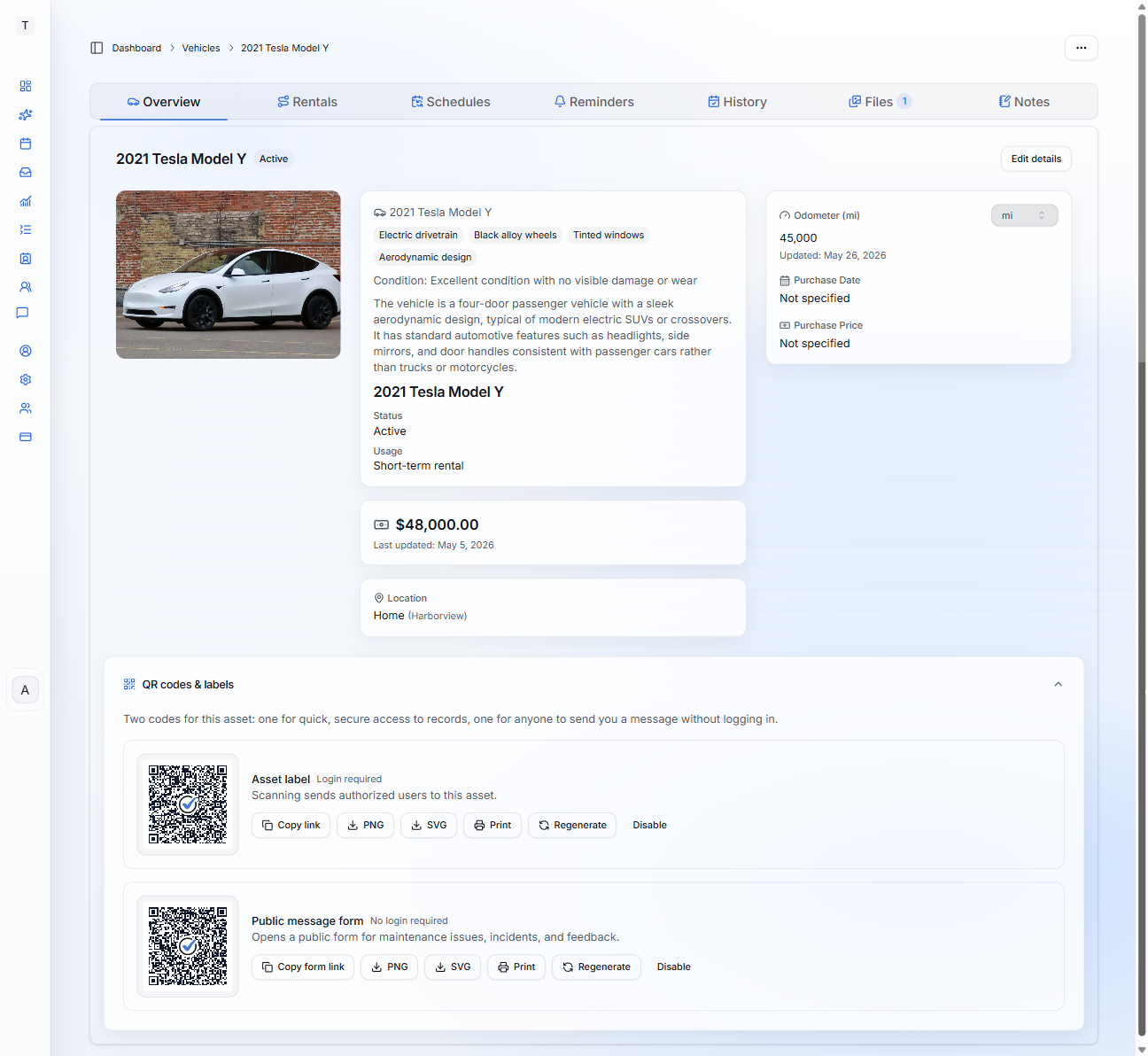Click the Tesla Model Y photo
Image resolution: width=1148 pixels, height=1056 pixels.
[x=229, y=275]
